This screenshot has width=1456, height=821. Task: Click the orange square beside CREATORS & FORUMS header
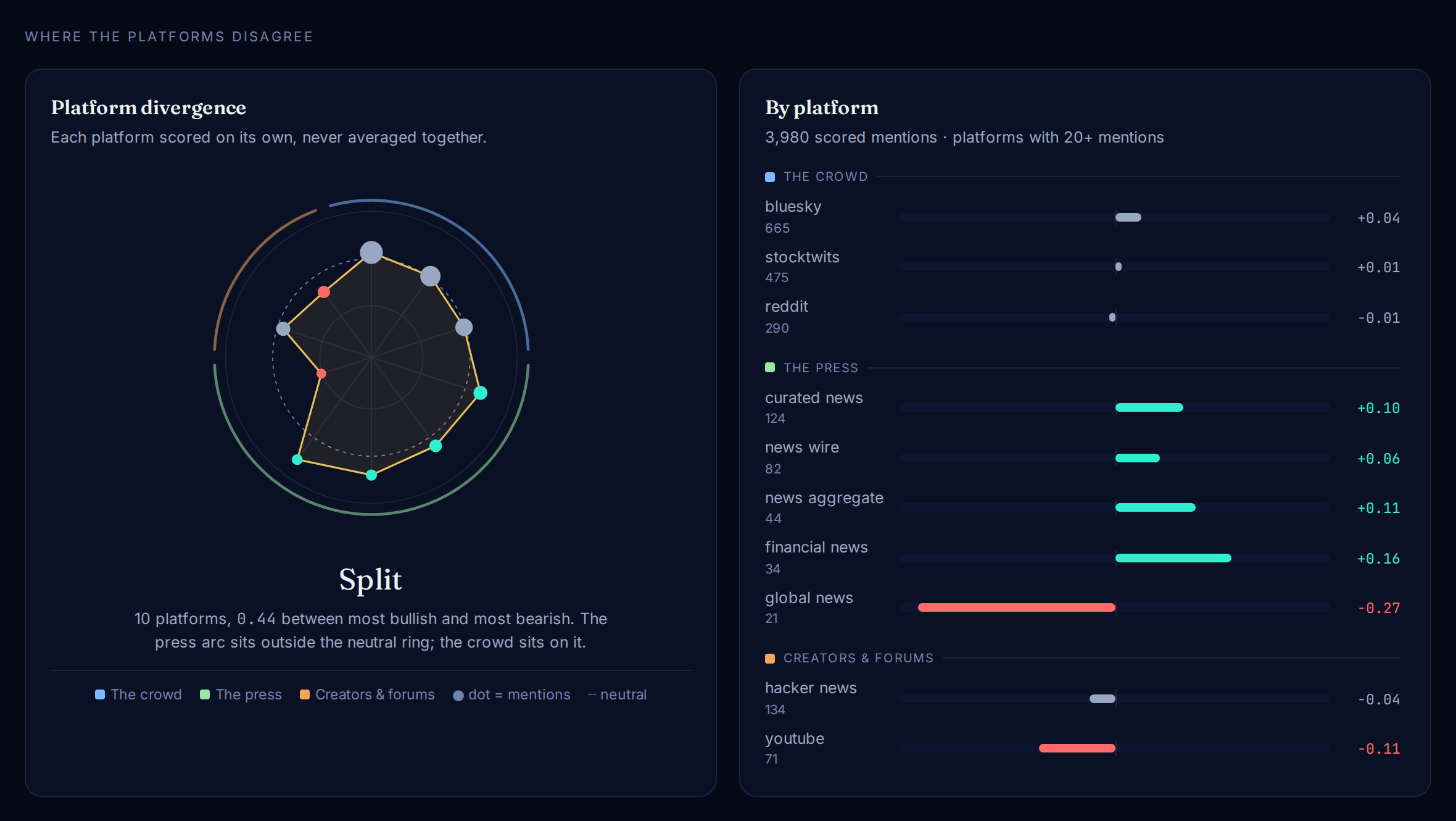[770, 659]
